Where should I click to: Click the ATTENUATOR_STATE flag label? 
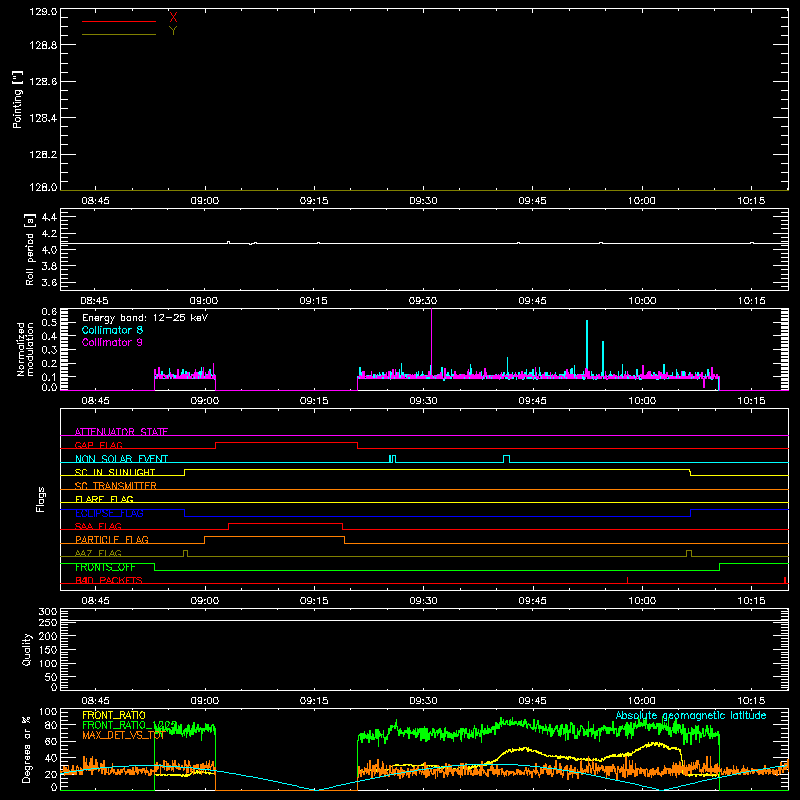(121, 432)
